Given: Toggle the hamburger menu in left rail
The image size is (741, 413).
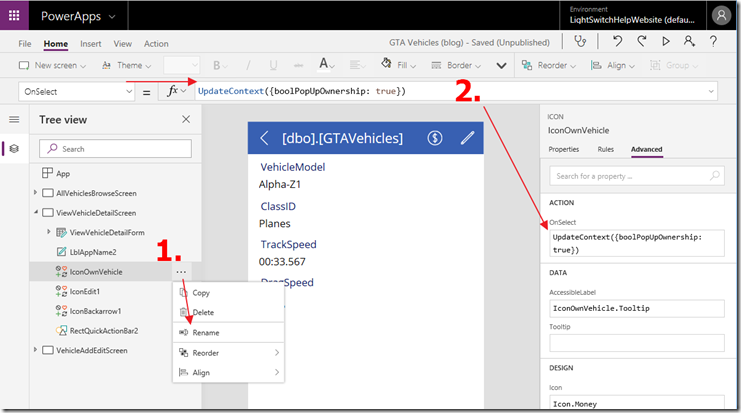Looking at the screenshot, I should click(14, 120).
